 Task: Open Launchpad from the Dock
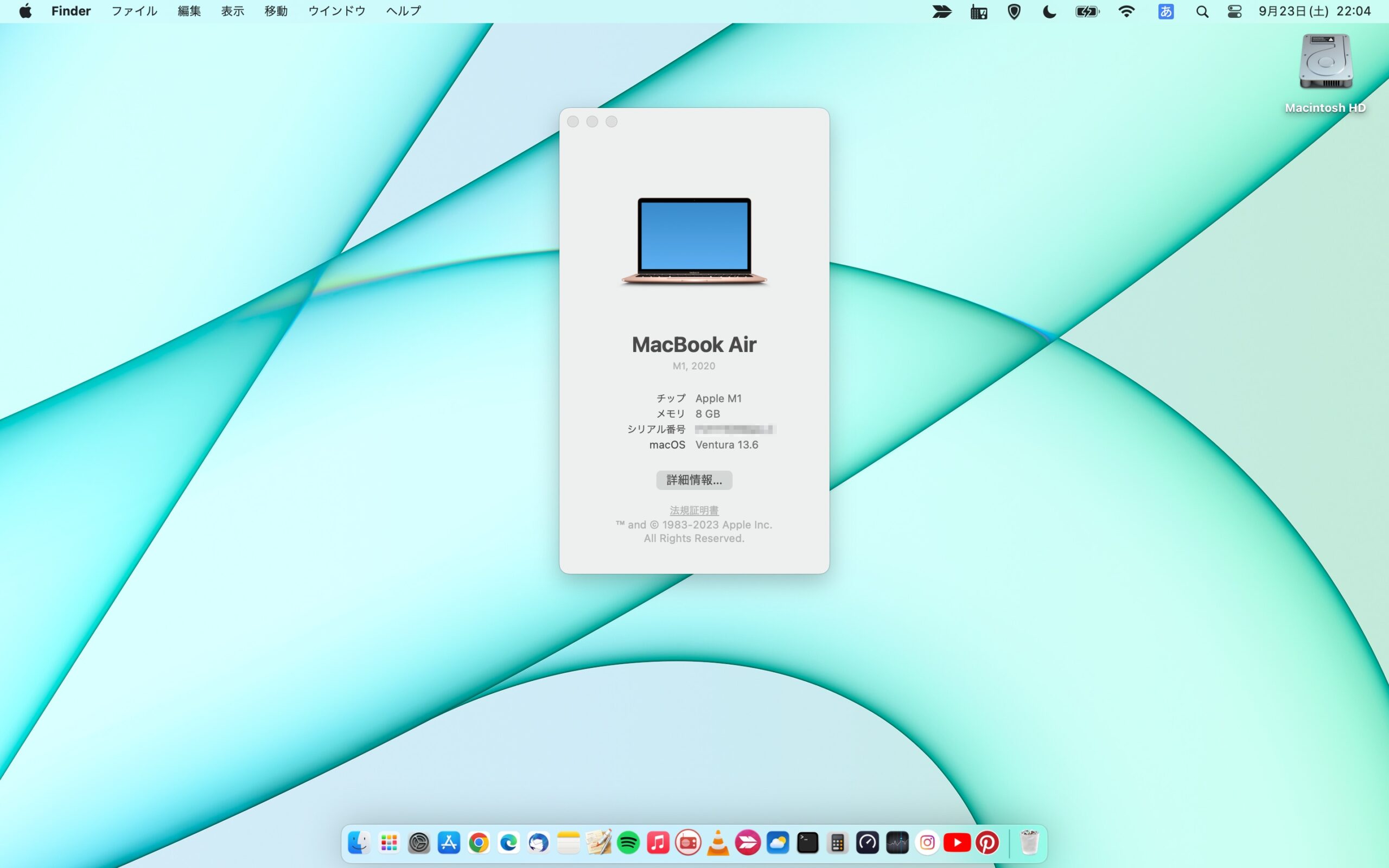[389, 843]
